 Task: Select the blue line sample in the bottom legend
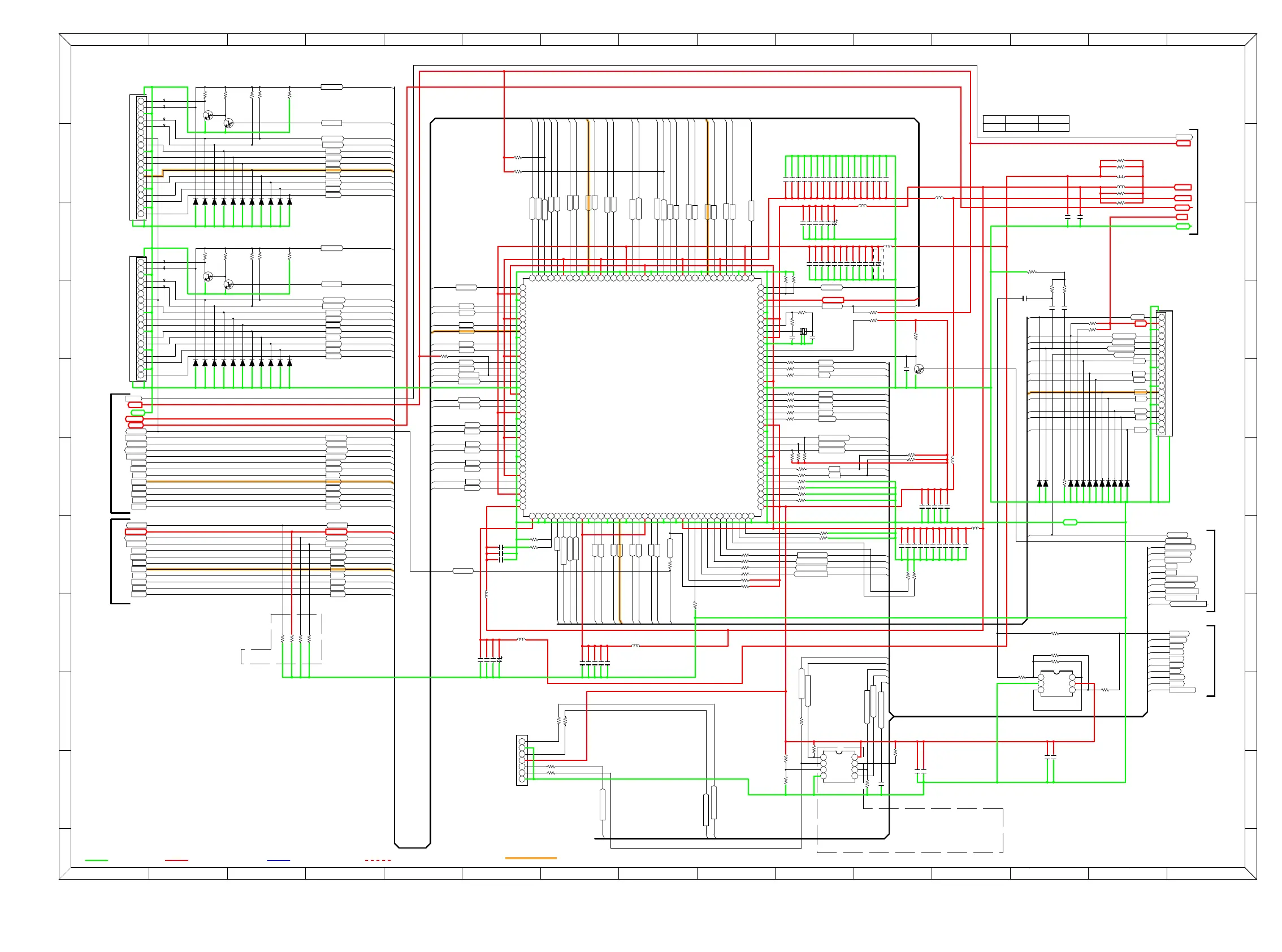point(278,860)
